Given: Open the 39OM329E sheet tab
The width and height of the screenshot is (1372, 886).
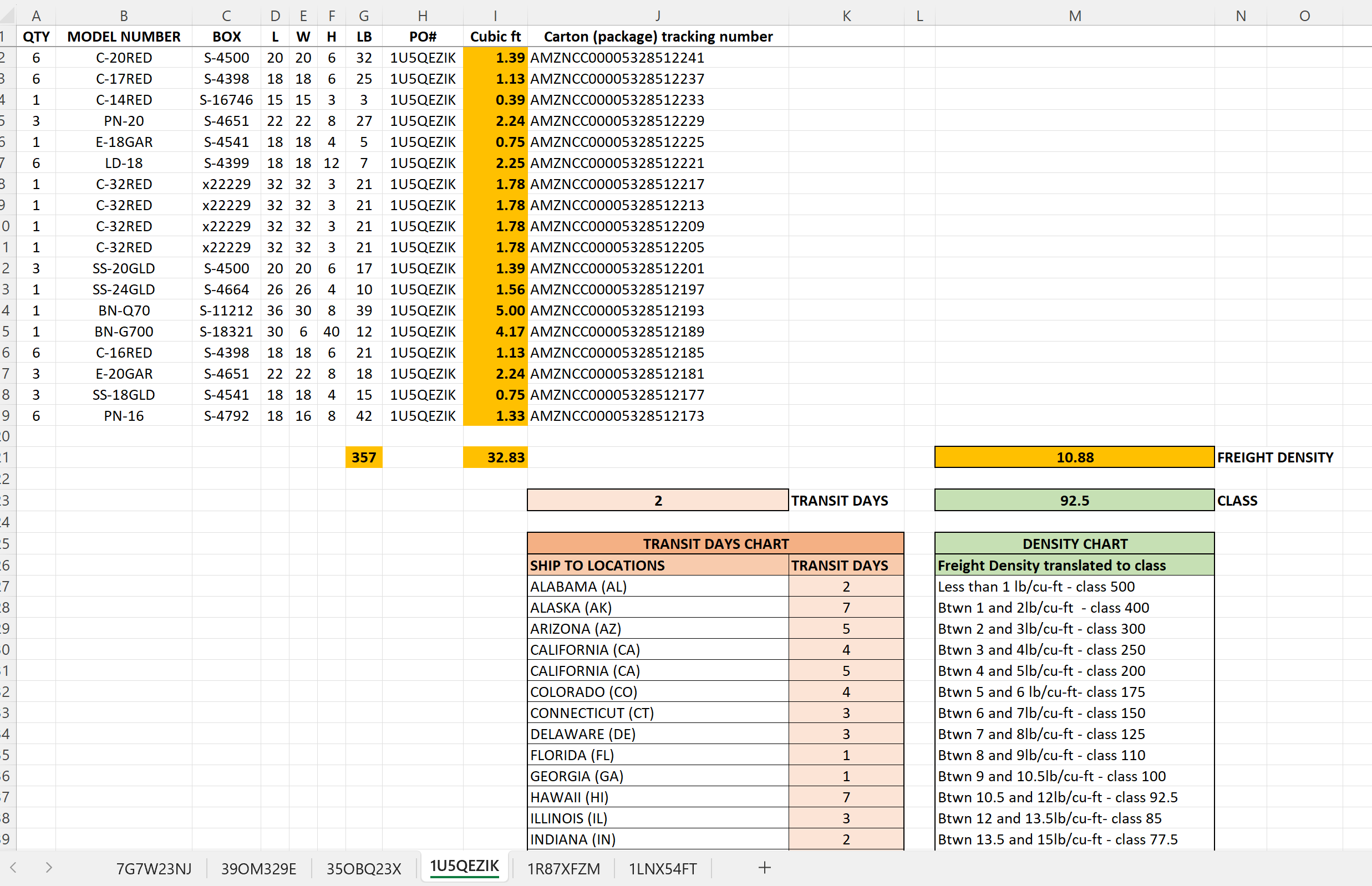Looking at the screenshot, I should (x=258, y=868).
